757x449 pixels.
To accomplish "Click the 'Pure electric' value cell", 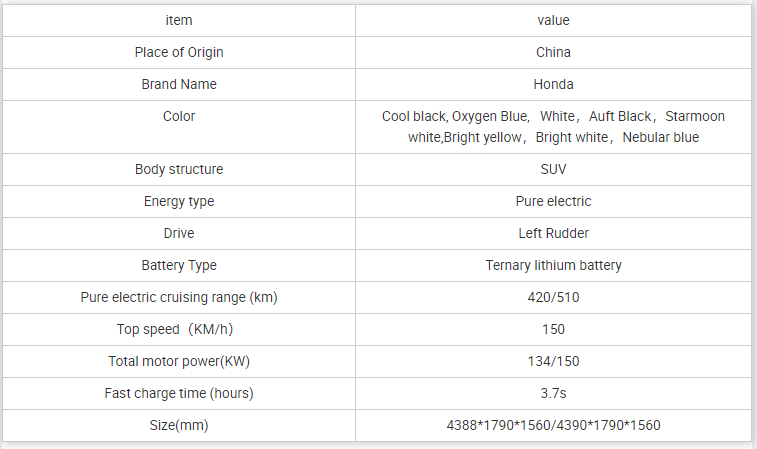I will coord(553,201).
